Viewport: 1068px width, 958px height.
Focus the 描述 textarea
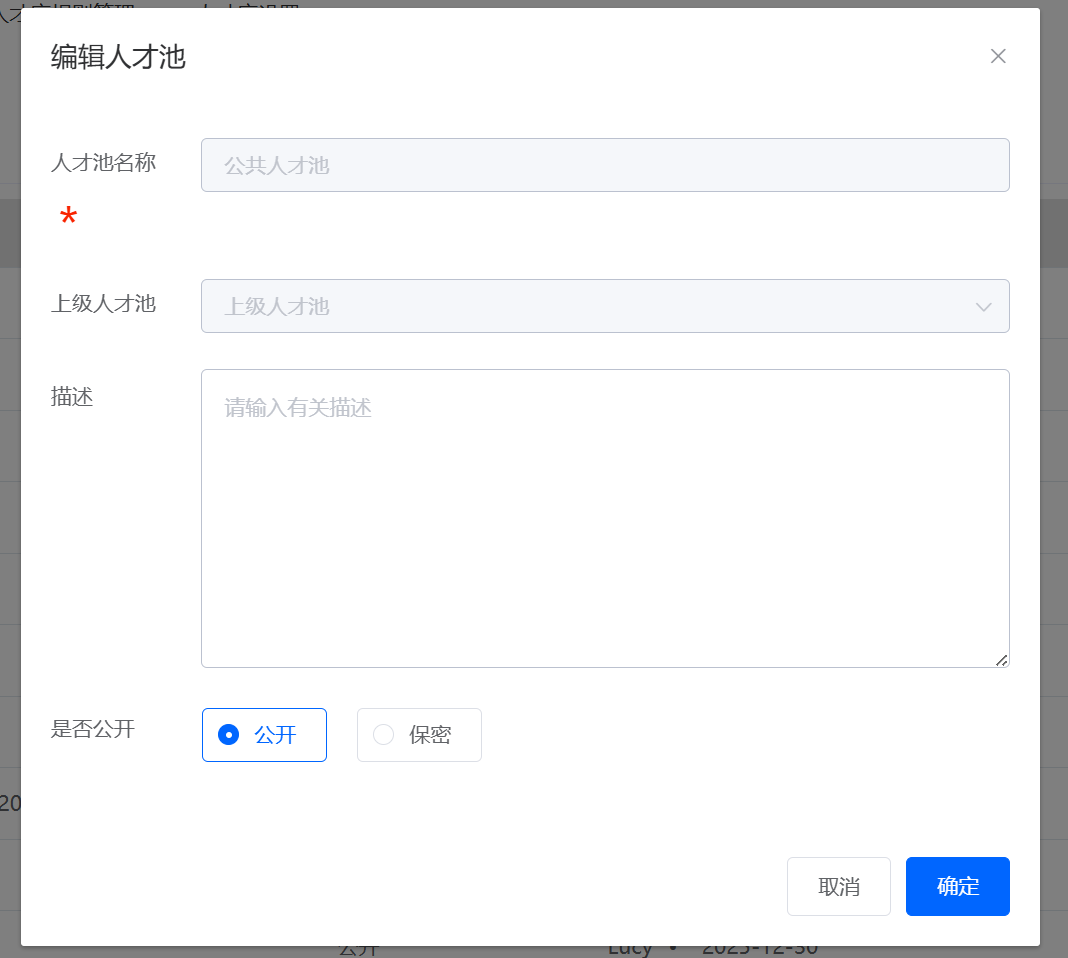(605, 518)
